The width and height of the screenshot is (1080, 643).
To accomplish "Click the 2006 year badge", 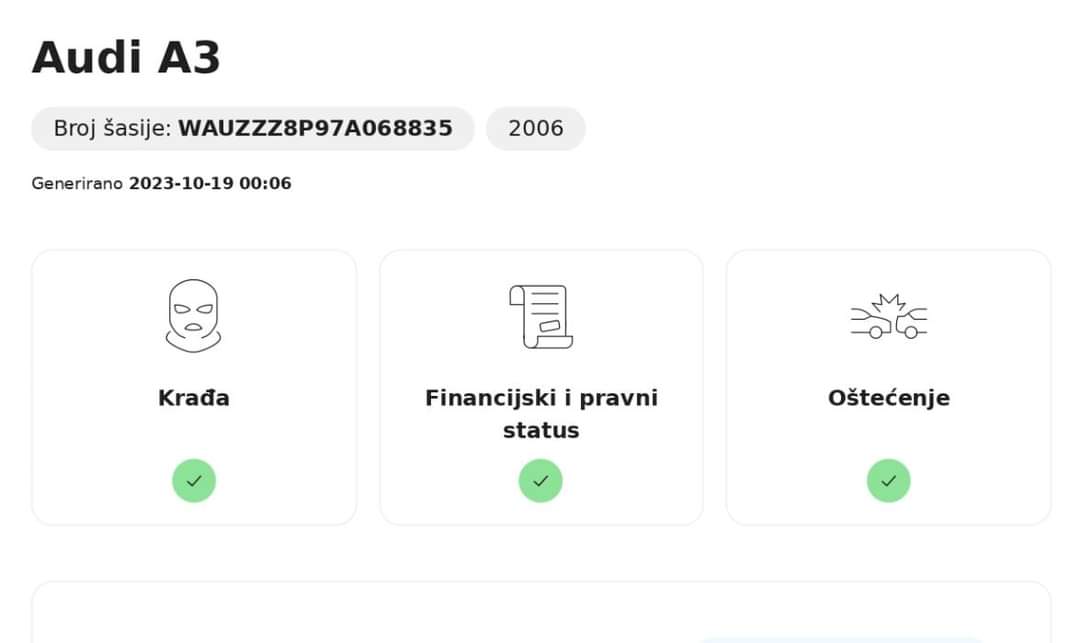I will click(x=536, y=129).
